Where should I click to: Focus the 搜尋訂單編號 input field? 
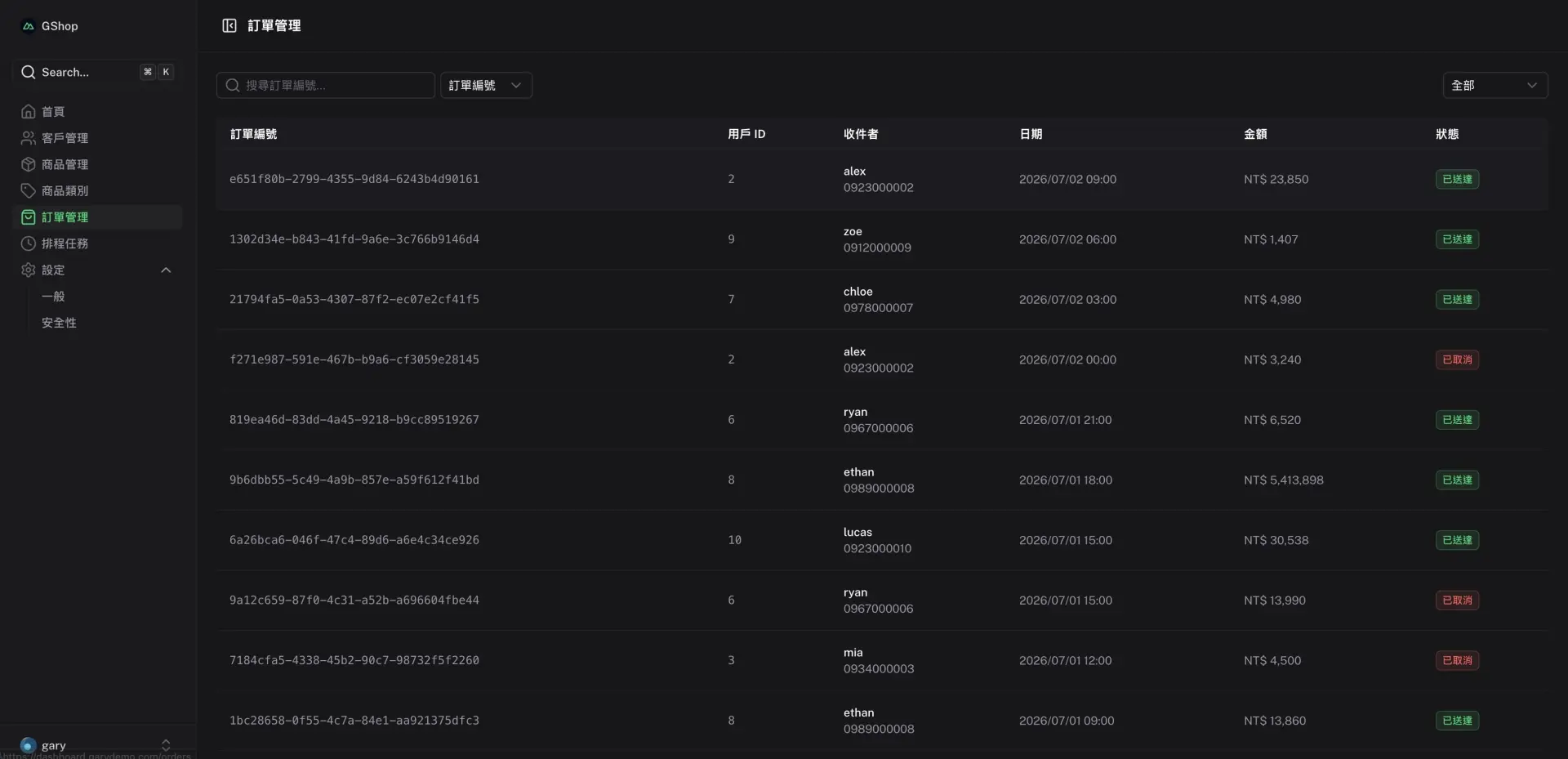[x=325, y=85]
